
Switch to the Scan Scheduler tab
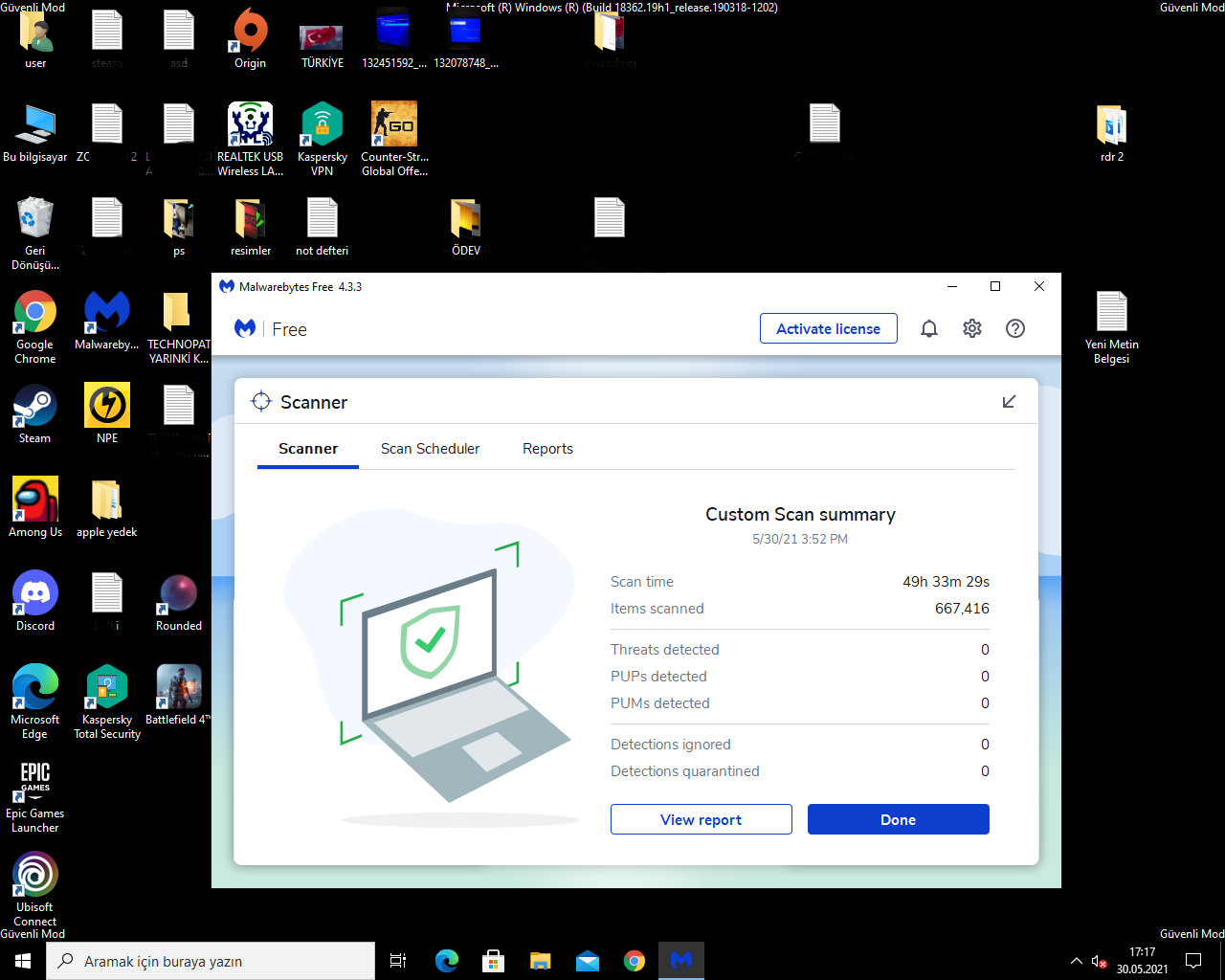(430, 449)
